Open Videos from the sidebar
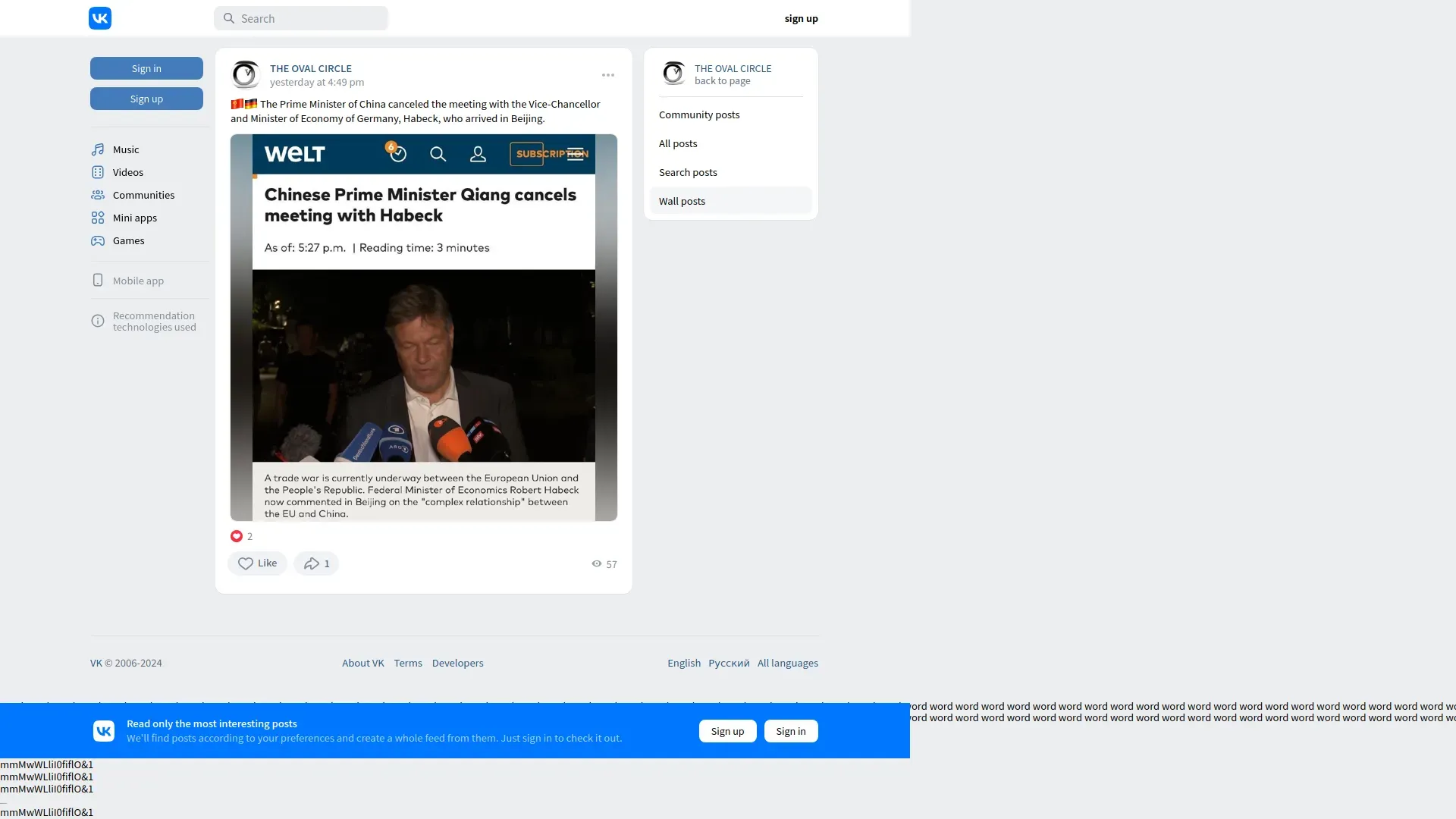Image resolution: width=1456 pixels, height=819 pixels. click(x=127, y=172)
